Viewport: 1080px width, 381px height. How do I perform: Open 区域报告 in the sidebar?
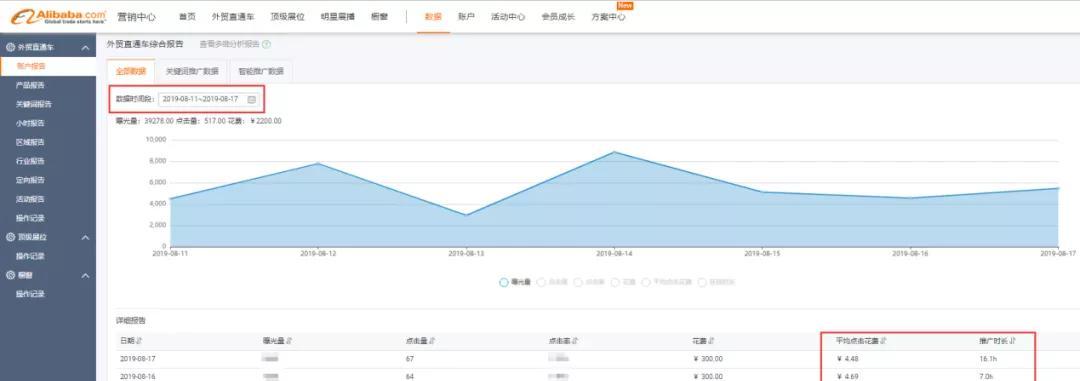pyautogui.click(x=31, y=143)
